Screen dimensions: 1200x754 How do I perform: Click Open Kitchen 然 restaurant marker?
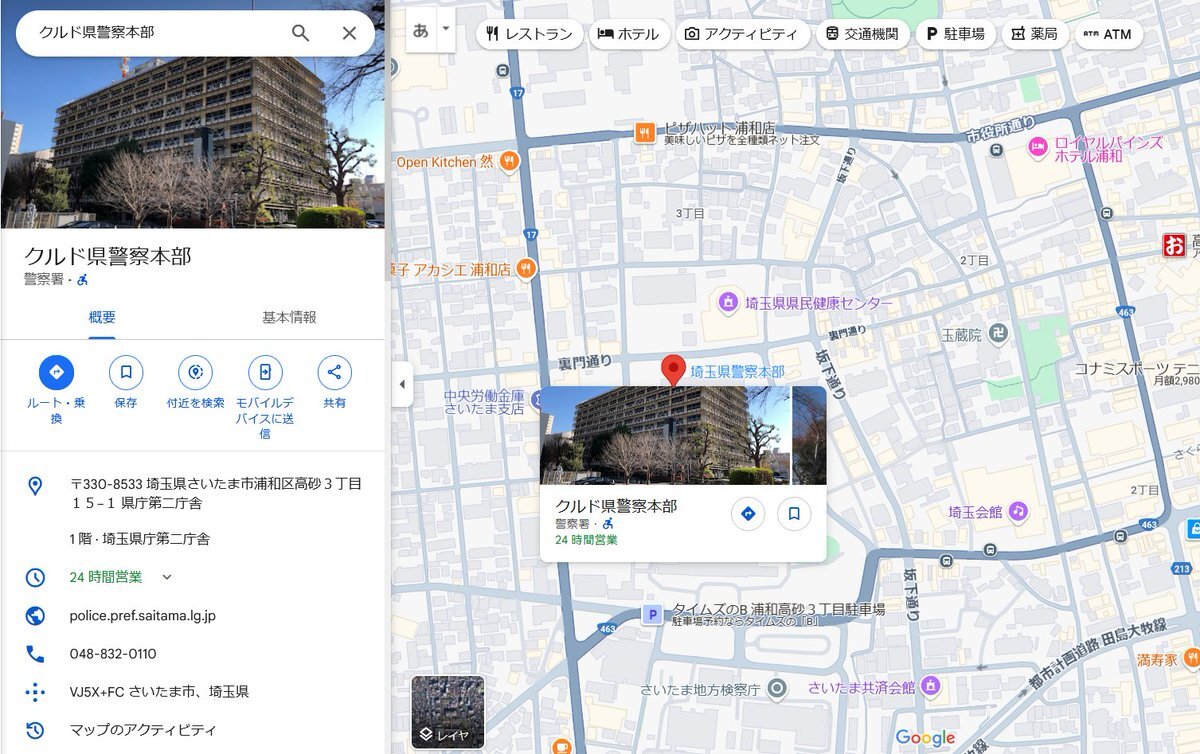point(510,160)
